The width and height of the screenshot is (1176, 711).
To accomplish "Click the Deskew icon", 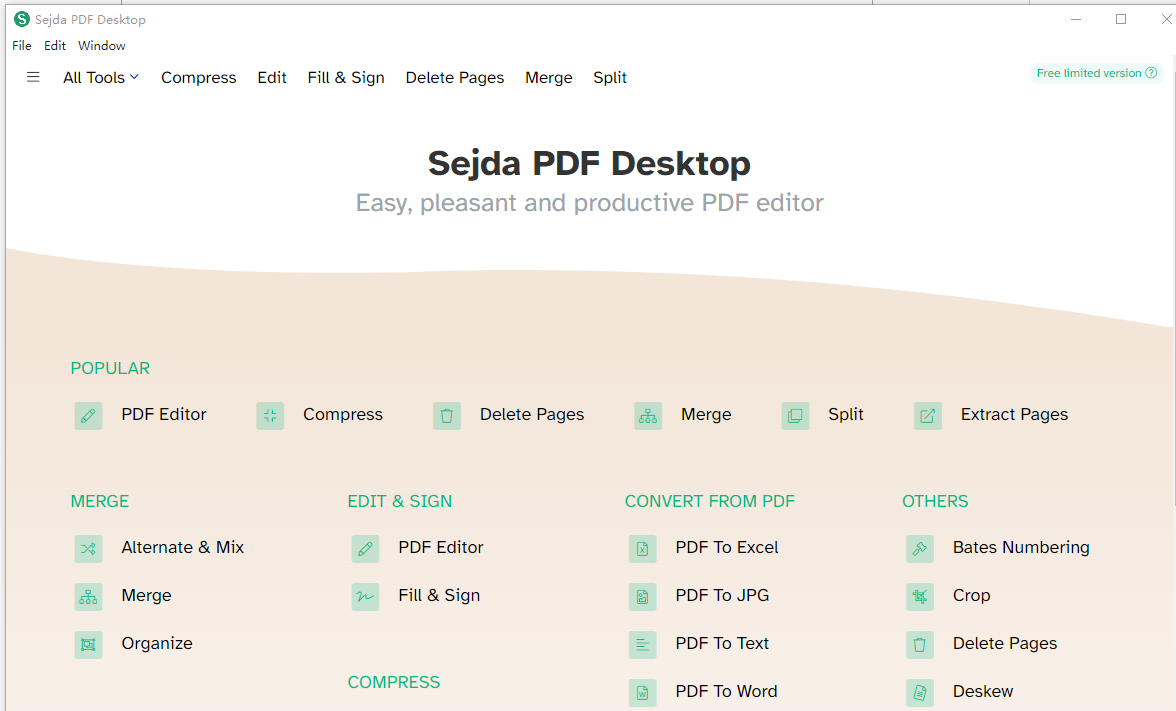I will pyautogui.click(x=920, y=693).
